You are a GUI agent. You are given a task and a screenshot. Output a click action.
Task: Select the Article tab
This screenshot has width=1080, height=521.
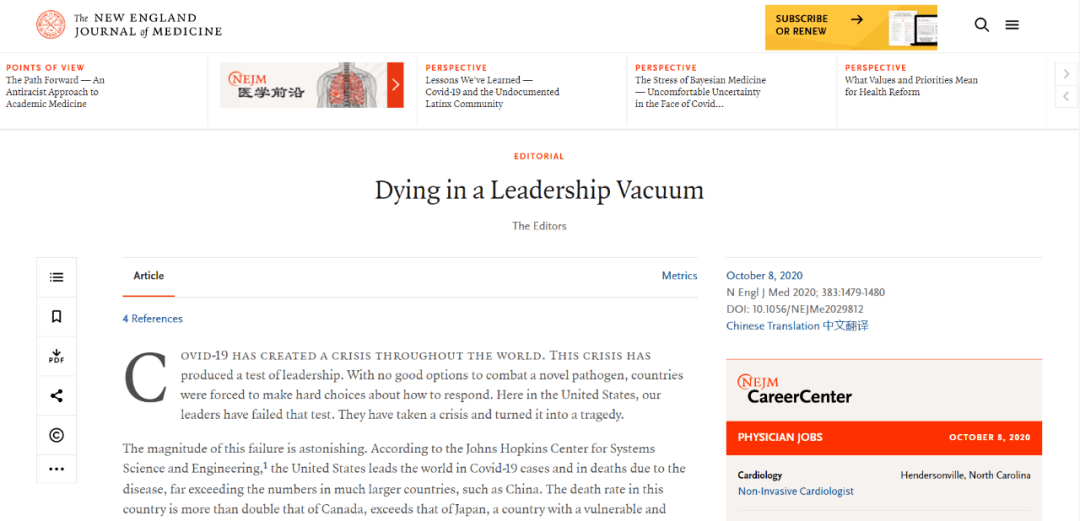tap(149, 276)
